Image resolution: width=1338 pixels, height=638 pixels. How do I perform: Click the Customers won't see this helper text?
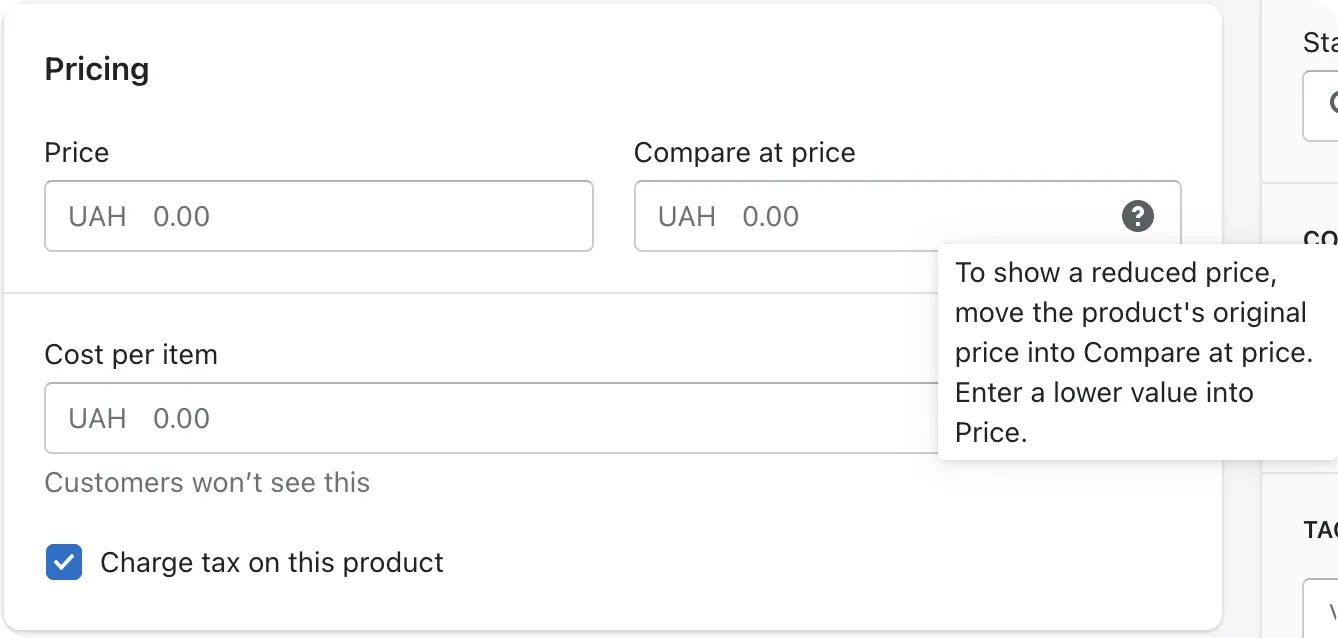206,483
